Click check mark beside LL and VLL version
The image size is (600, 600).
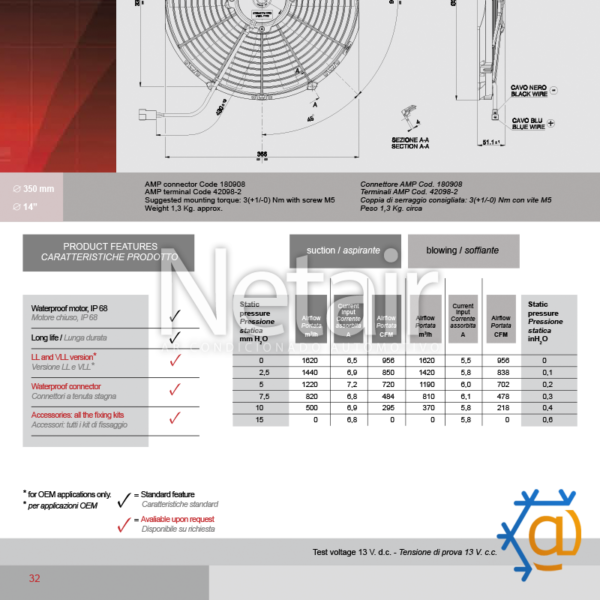tap(174, 361)
